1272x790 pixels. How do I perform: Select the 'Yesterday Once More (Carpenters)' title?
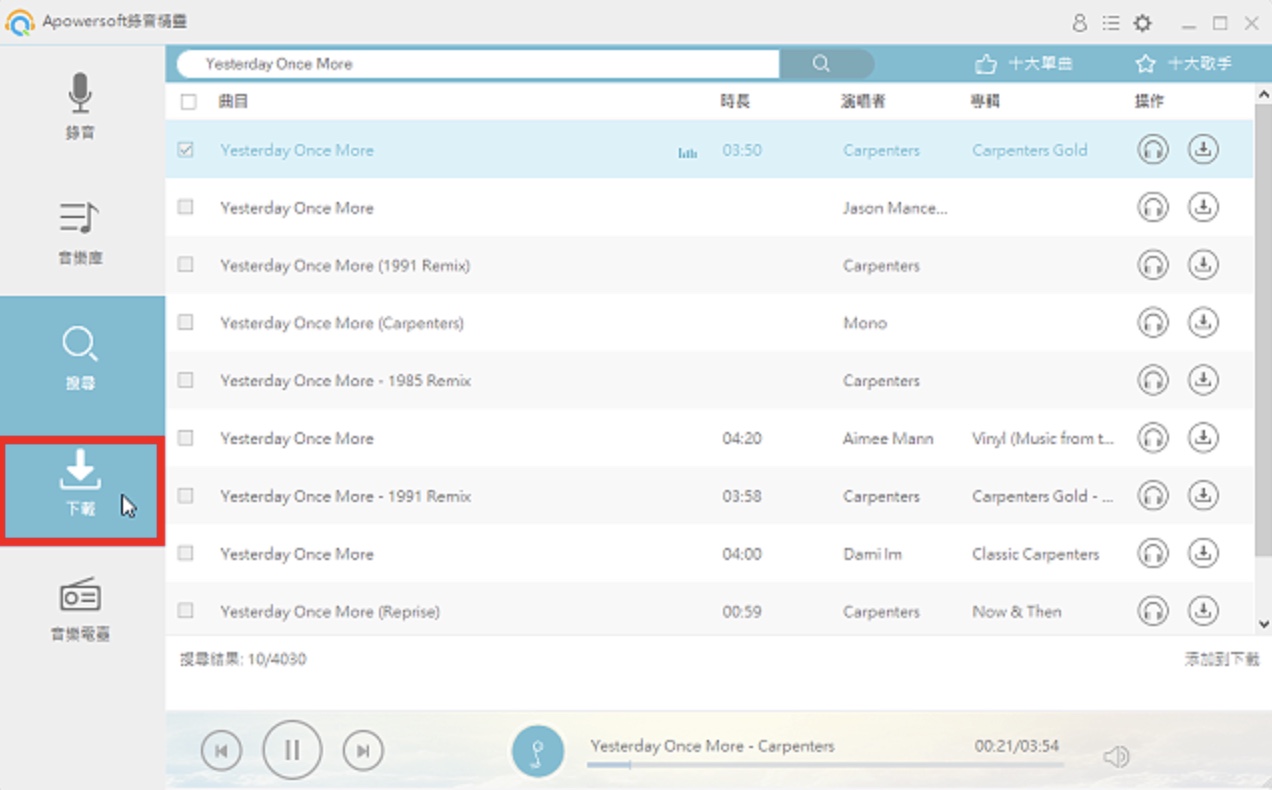342,323
